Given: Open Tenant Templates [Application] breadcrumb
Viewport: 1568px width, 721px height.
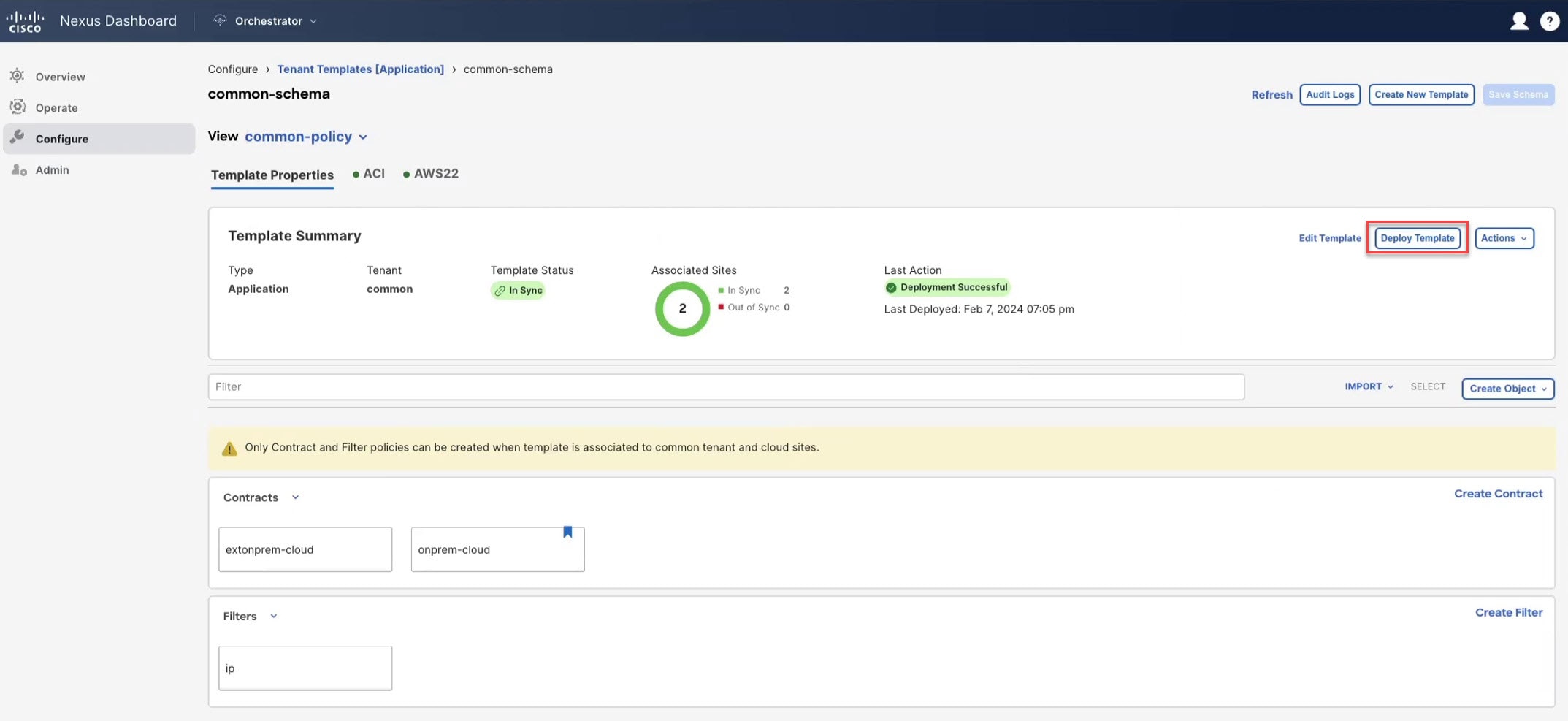Looking at the screenshot, I should (360, 69).
